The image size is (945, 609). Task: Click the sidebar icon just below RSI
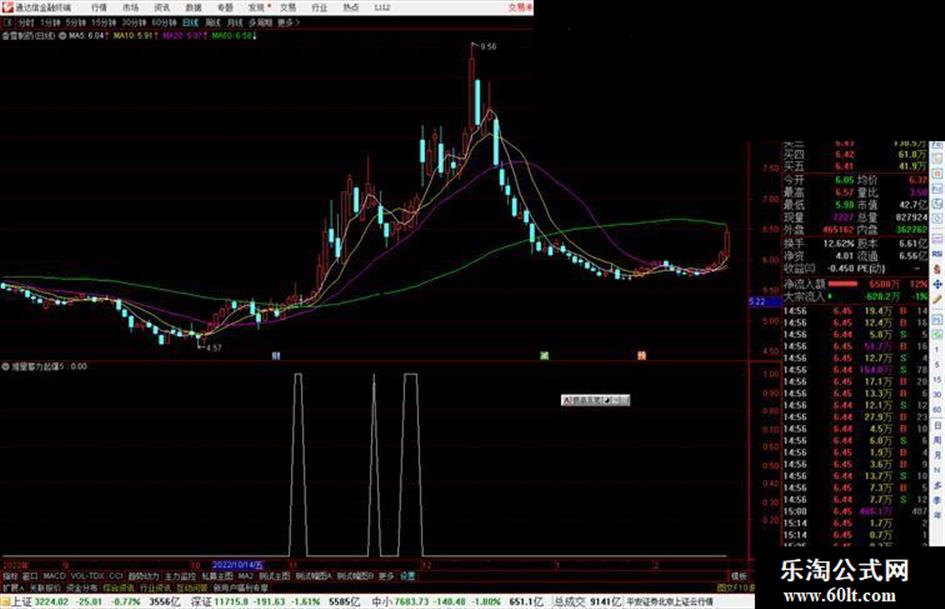click(937, 269)
